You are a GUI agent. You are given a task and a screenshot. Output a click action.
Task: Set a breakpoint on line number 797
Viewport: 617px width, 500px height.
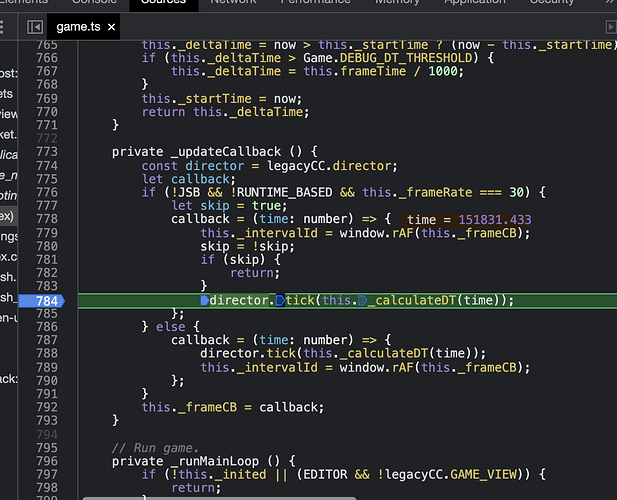pos(47,474)
